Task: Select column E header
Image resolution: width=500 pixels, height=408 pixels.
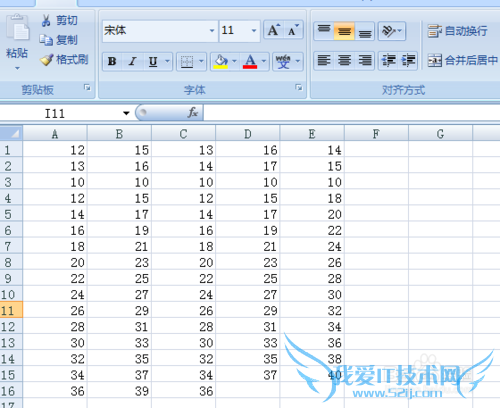Action: (x=312, y=134)
